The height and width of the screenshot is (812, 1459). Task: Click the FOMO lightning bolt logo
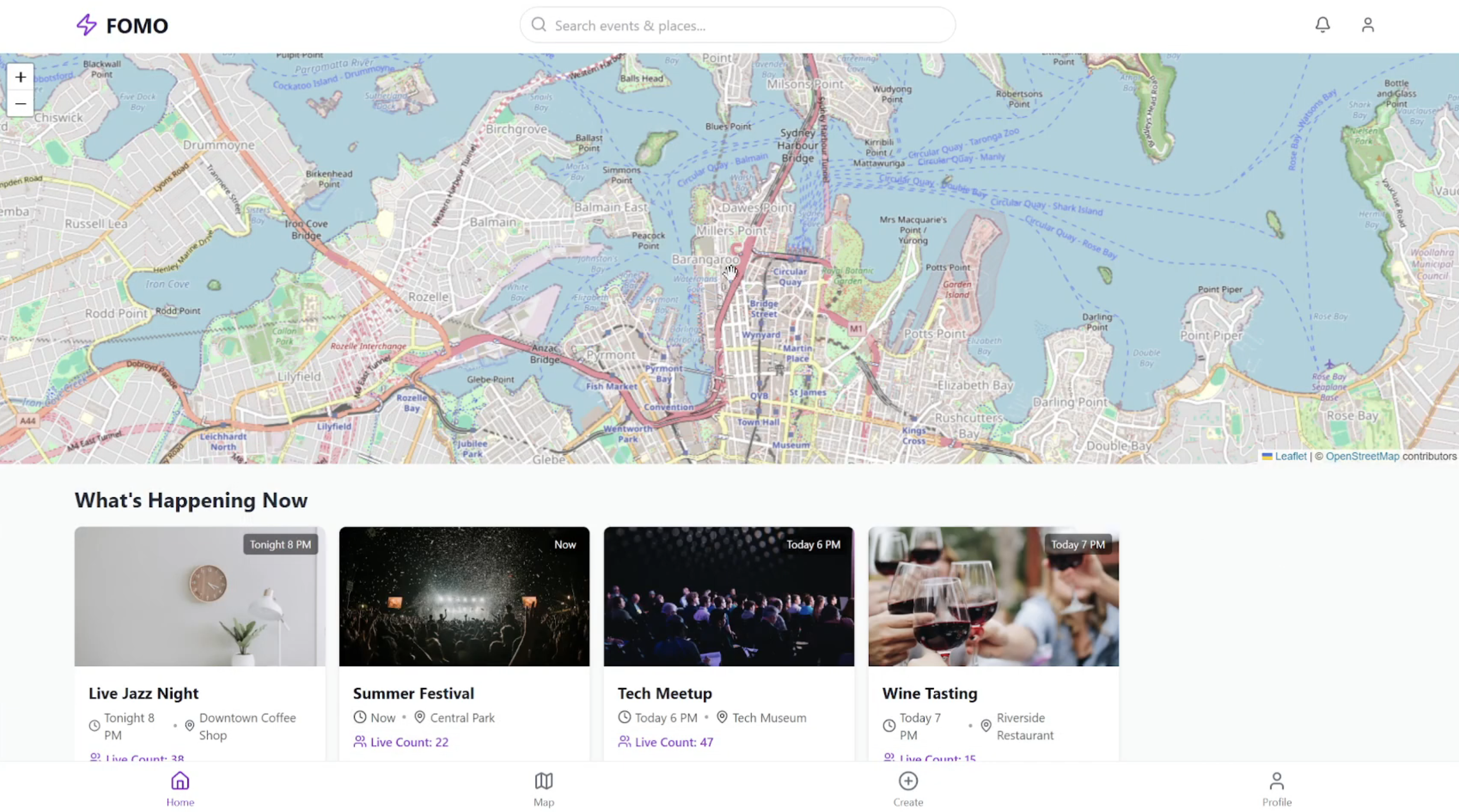click(87, 26)
